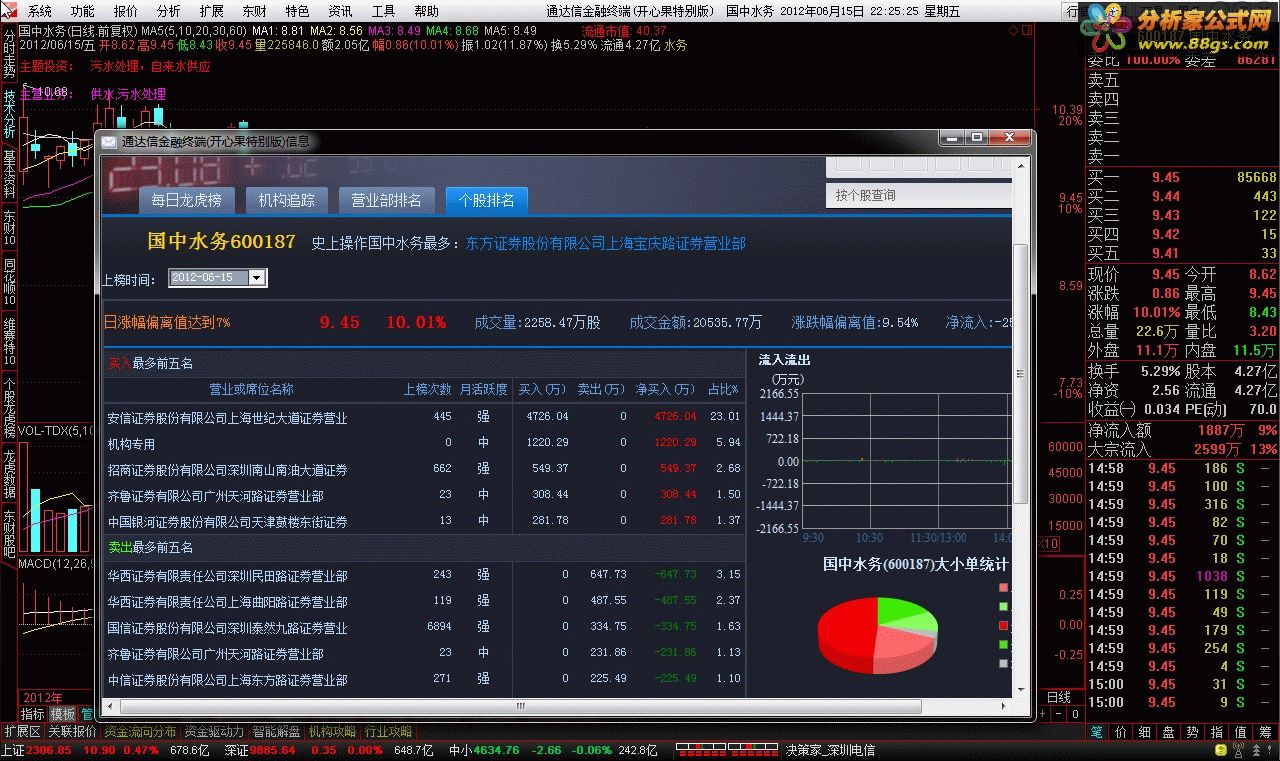Sort by 占比% column header
1280x761 pixels.
coord(723,390)
